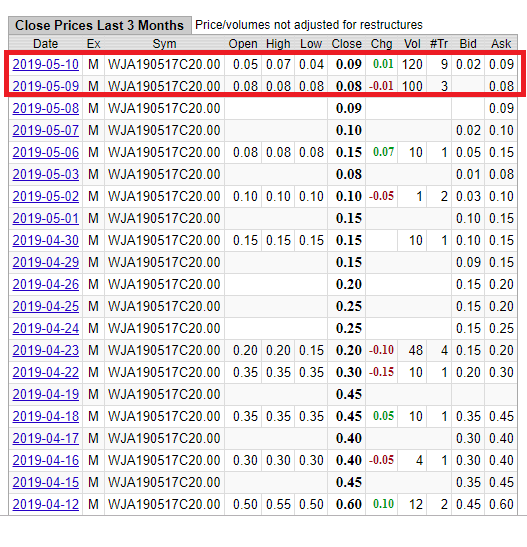The image size is (527, 547).
Task: Click the Sym column header
Action: pos(164,44)
